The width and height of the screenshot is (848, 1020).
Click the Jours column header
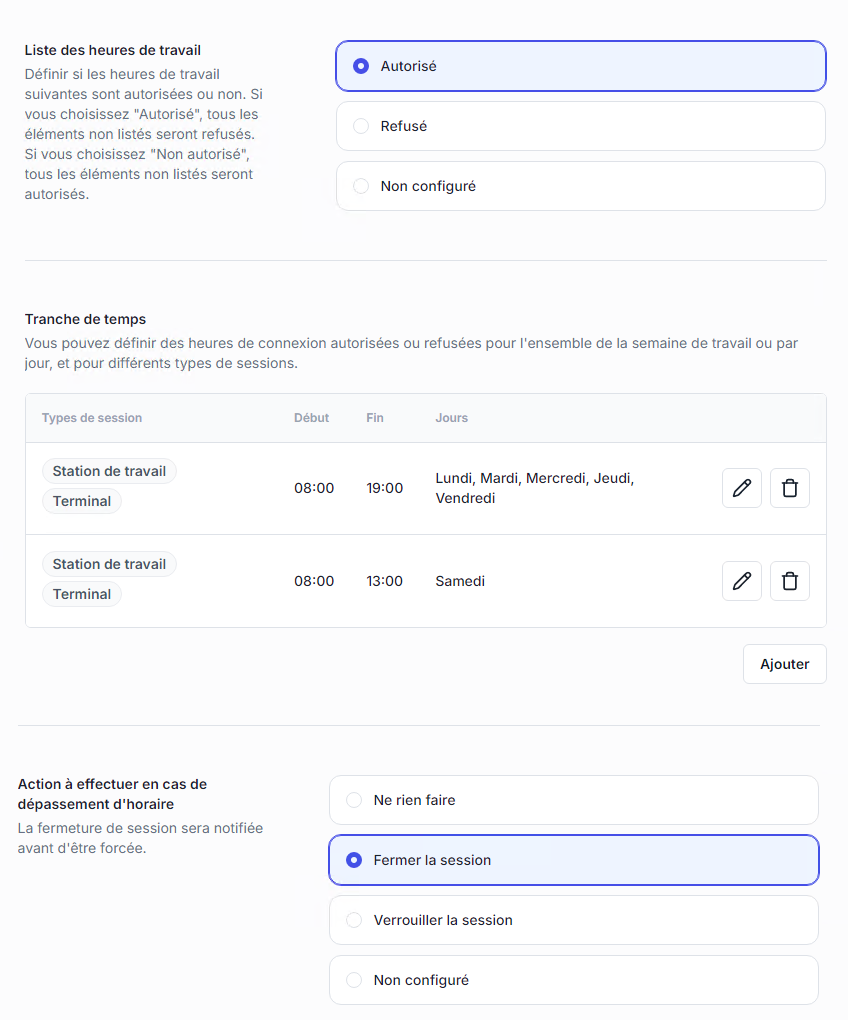coord(451,418)
